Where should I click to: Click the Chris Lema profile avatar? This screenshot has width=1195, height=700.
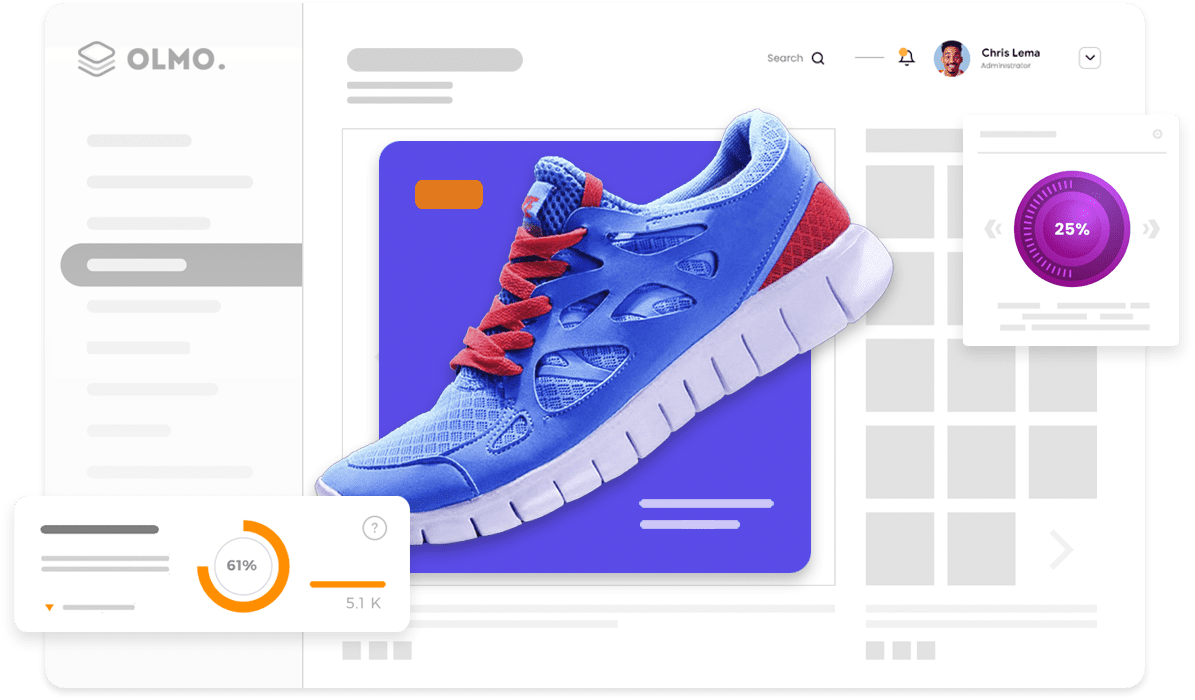click(x=952, y=58)
